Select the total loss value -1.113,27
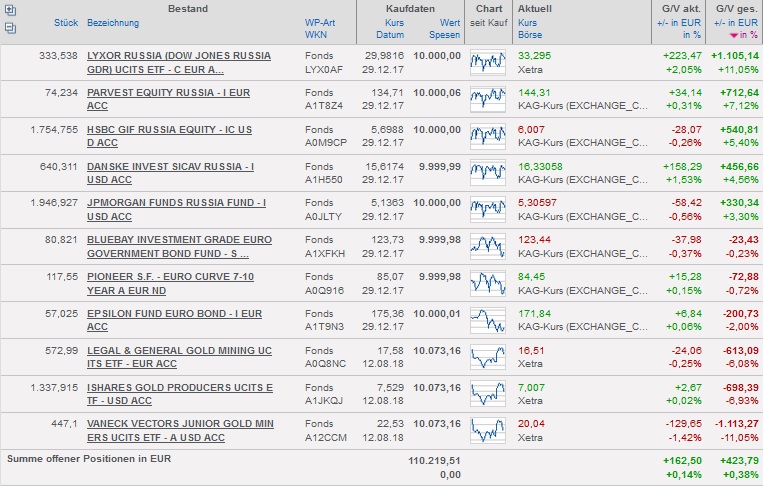Screen dimensions: 763x486 pyautogui.click(x=736, y=424)
